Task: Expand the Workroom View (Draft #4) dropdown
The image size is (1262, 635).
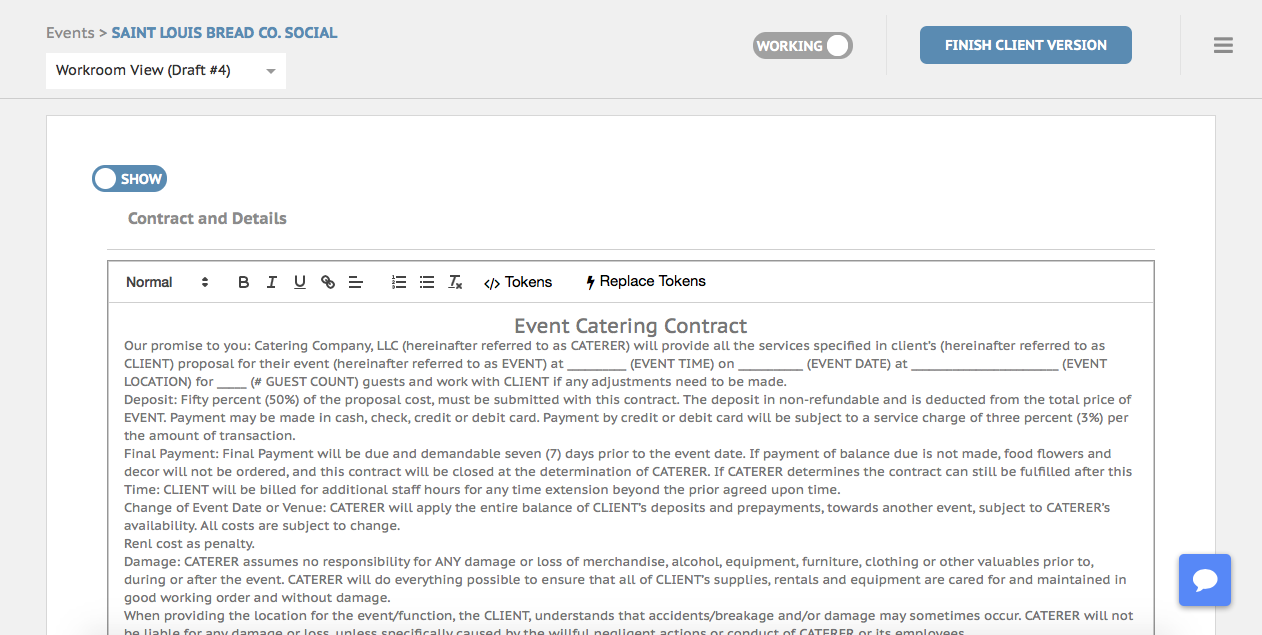Action: tap(166, 71)
